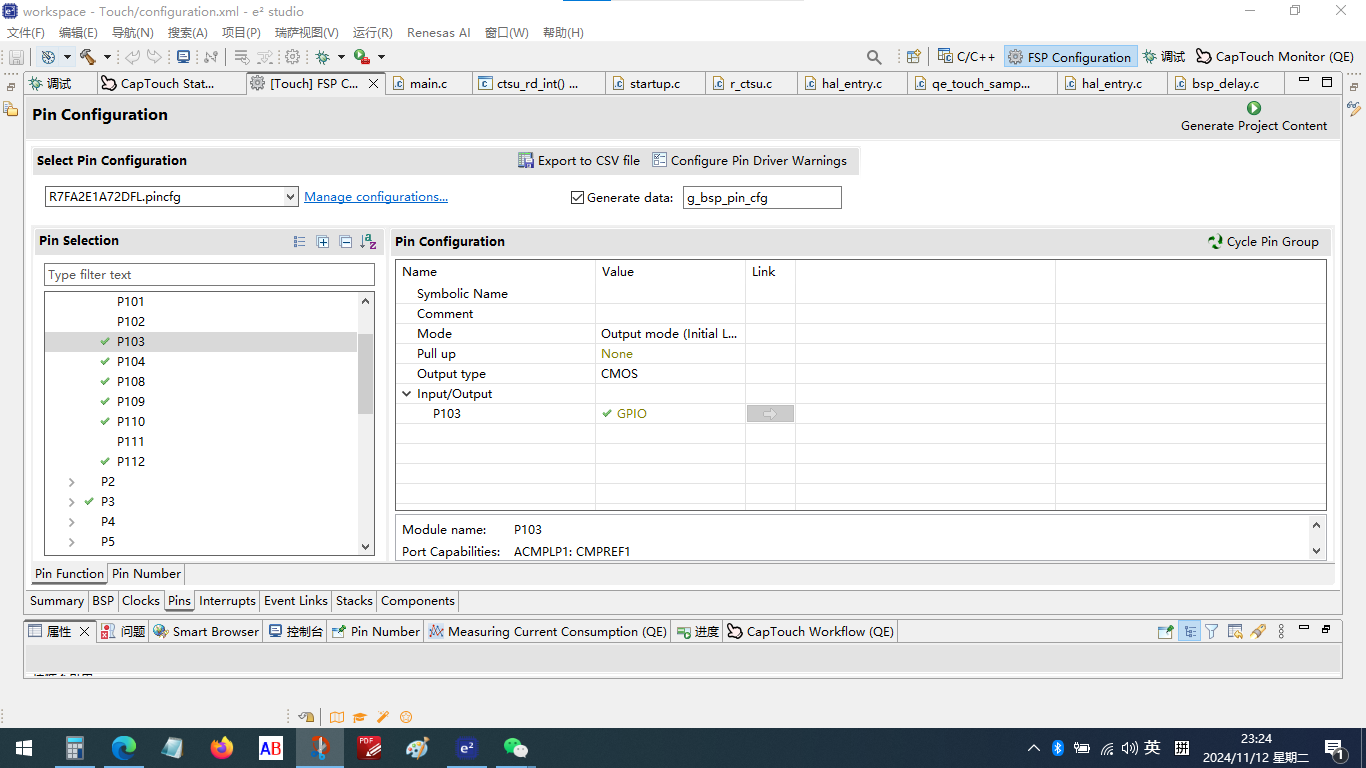Click the hammer Build icon
1366x768 pixels.
[87, 57]
